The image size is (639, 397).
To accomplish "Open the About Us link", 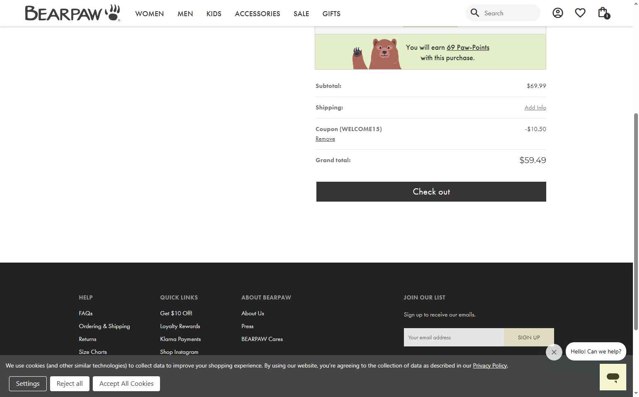I will 253,313.
